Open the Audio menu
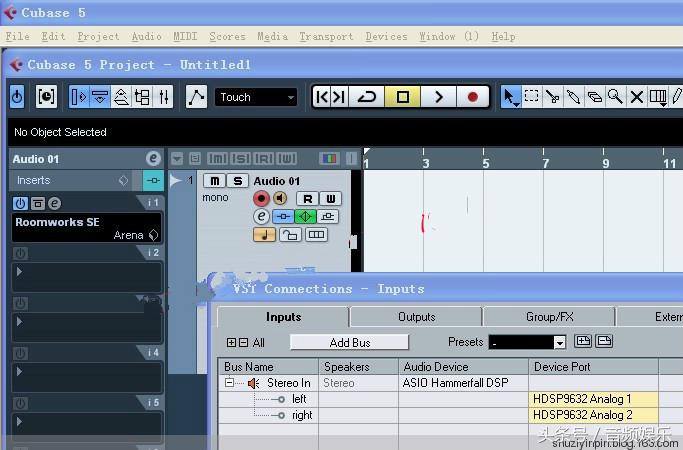This screenshot has height=450, width=683. (x=146, y=36)
